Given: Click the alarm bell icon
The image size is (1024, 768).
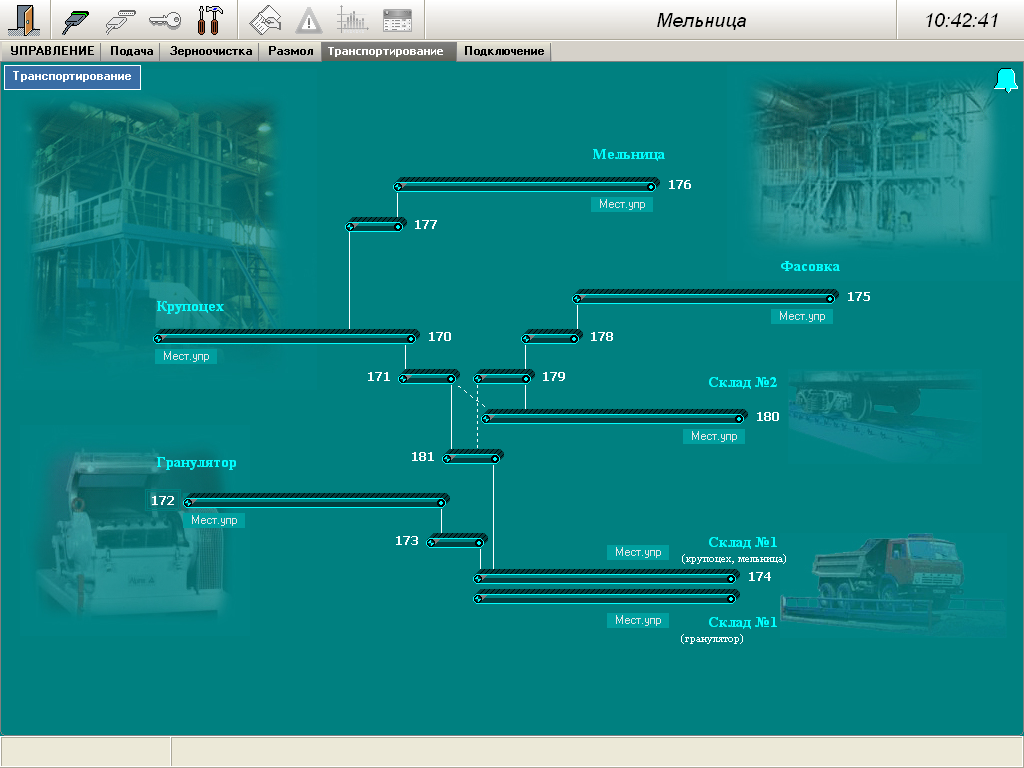Looking at the screenshot, I should [x=1005, y=81].
